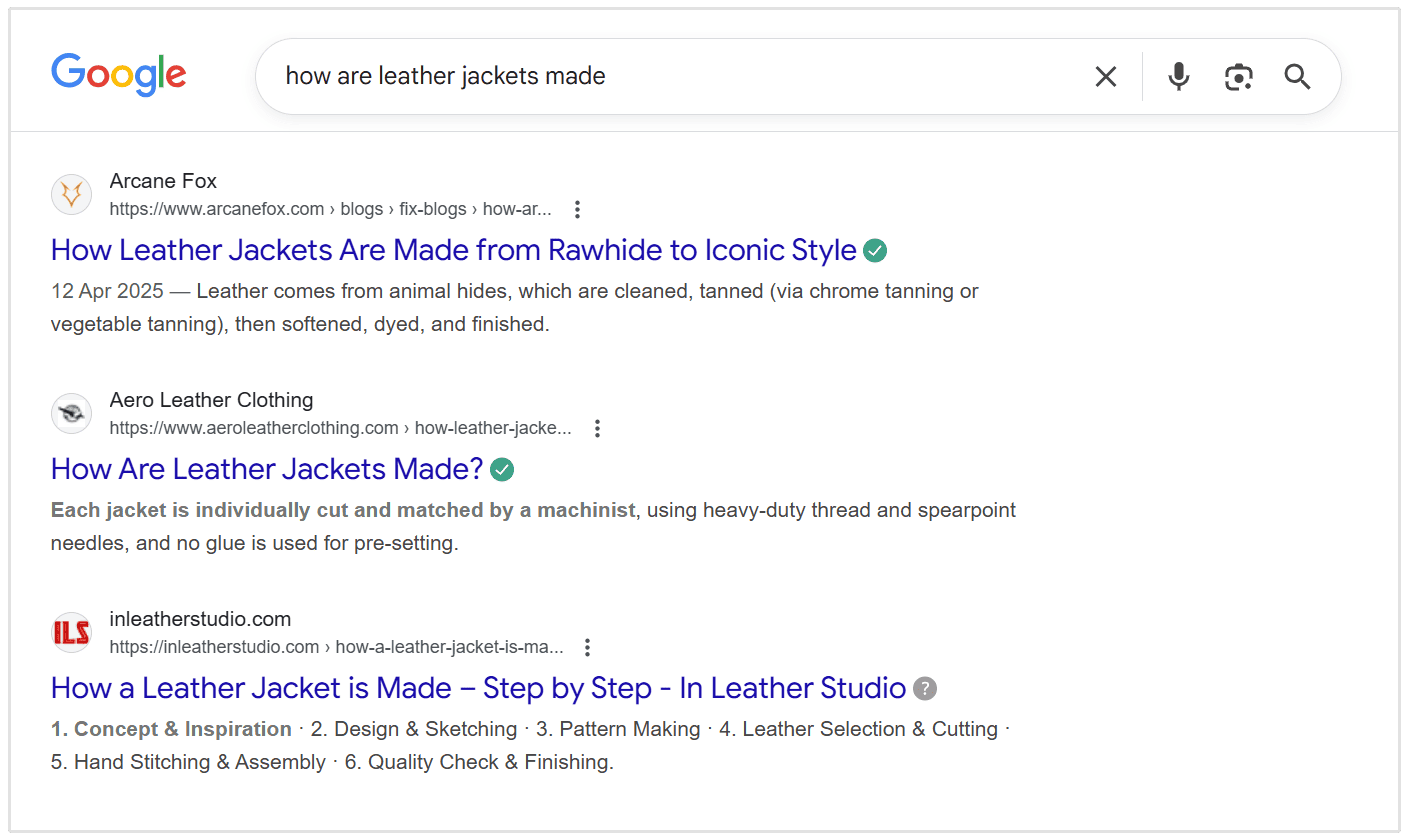Click the Arcane Fox site favicon

point(71,194)
